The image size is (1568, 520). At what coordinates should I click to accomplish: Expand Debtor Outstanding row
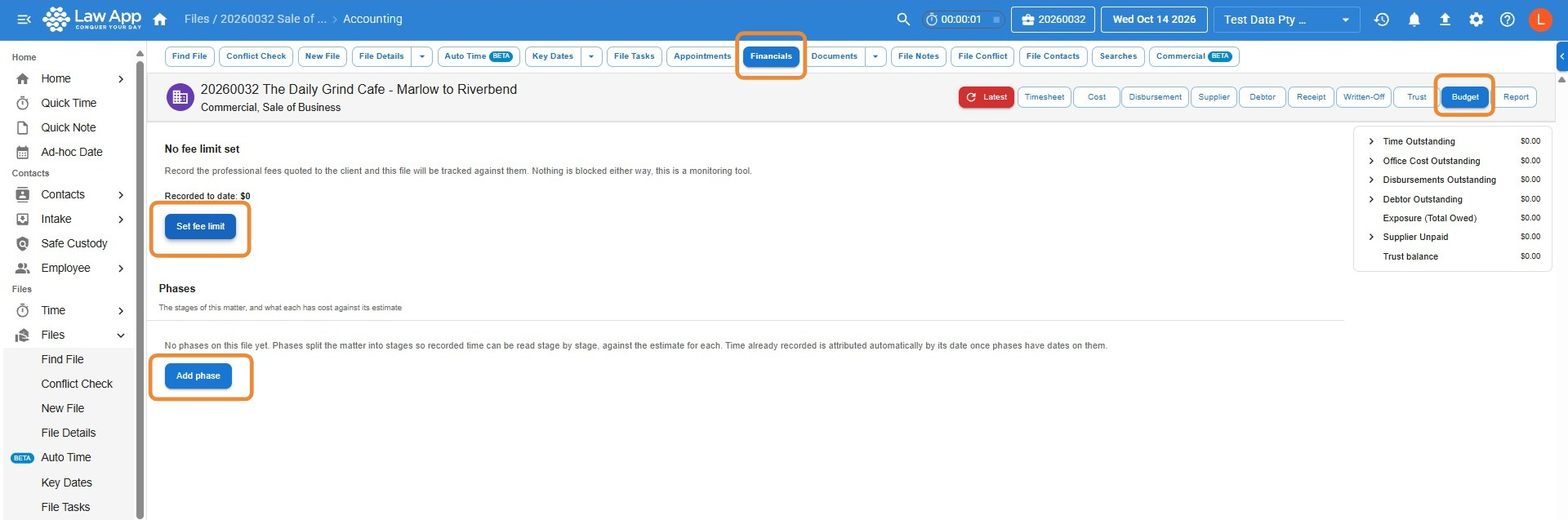(1371, 199)
